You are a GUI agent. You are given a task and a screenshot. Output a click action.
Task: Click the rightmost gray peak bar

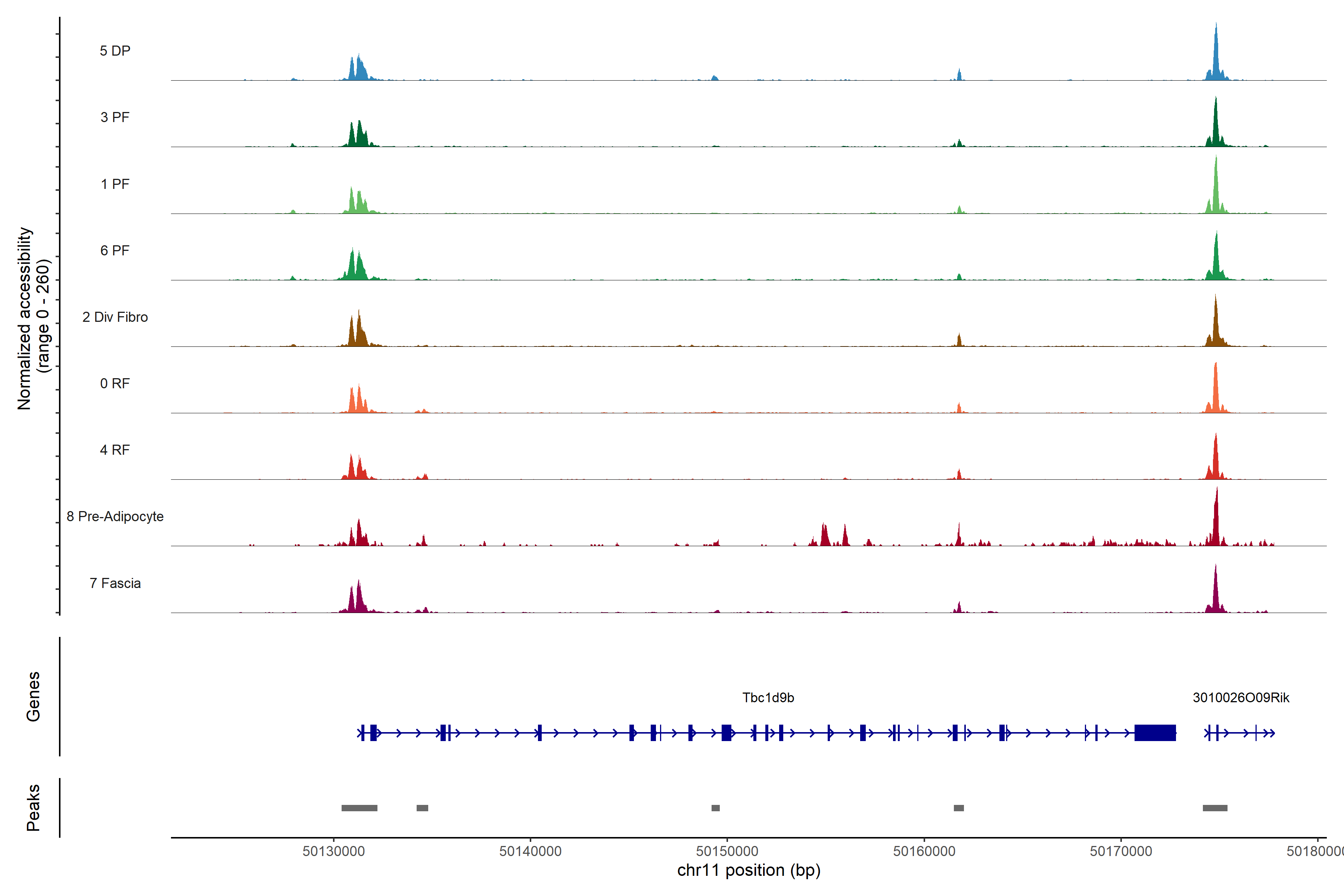tap(1215, 808)
